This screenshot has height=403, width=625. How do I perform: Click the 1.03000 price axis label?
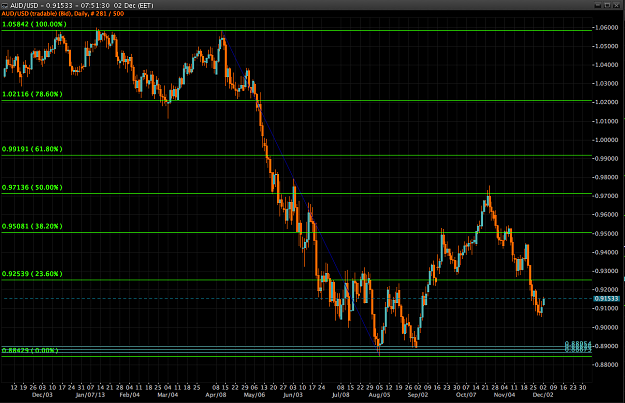(606, 84)
